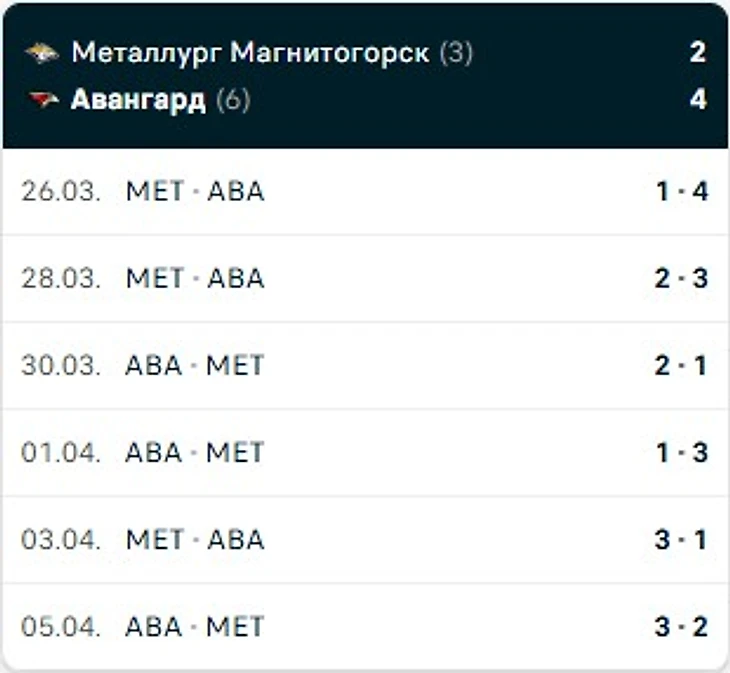
Task: Open the 28.03. MET - ABA match
Action: 365,278
